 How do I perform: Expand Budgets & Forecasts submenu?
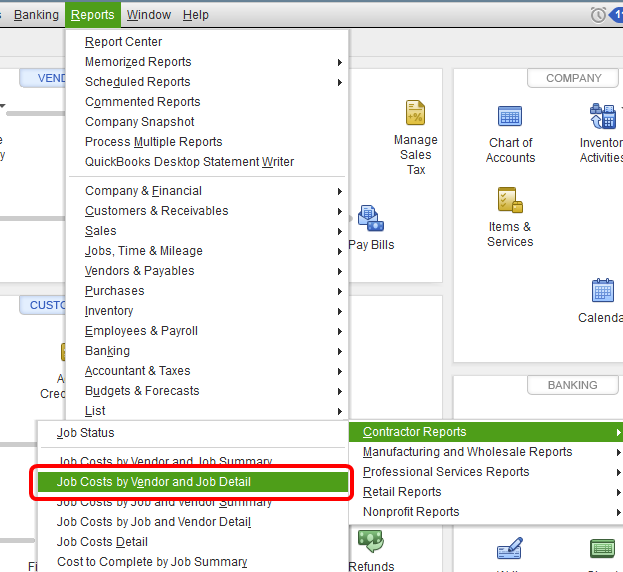pyautogui.click(x=207, y=391)
